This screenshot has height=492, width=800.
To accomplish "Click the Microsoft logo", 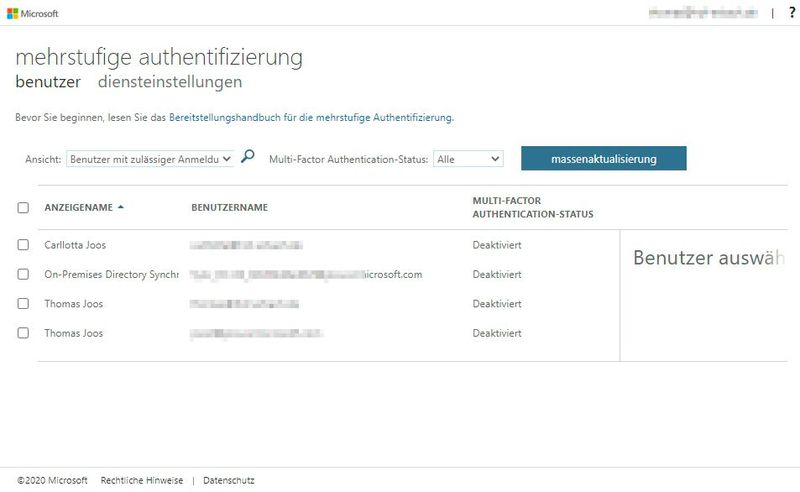I will pos(33,14).
